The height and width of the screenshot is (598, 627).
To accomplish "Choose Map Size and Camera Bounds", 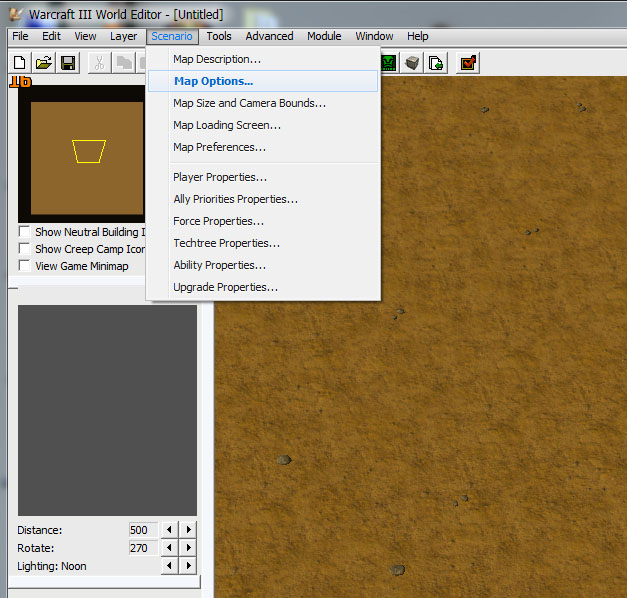I will click(x=263, y=103).
